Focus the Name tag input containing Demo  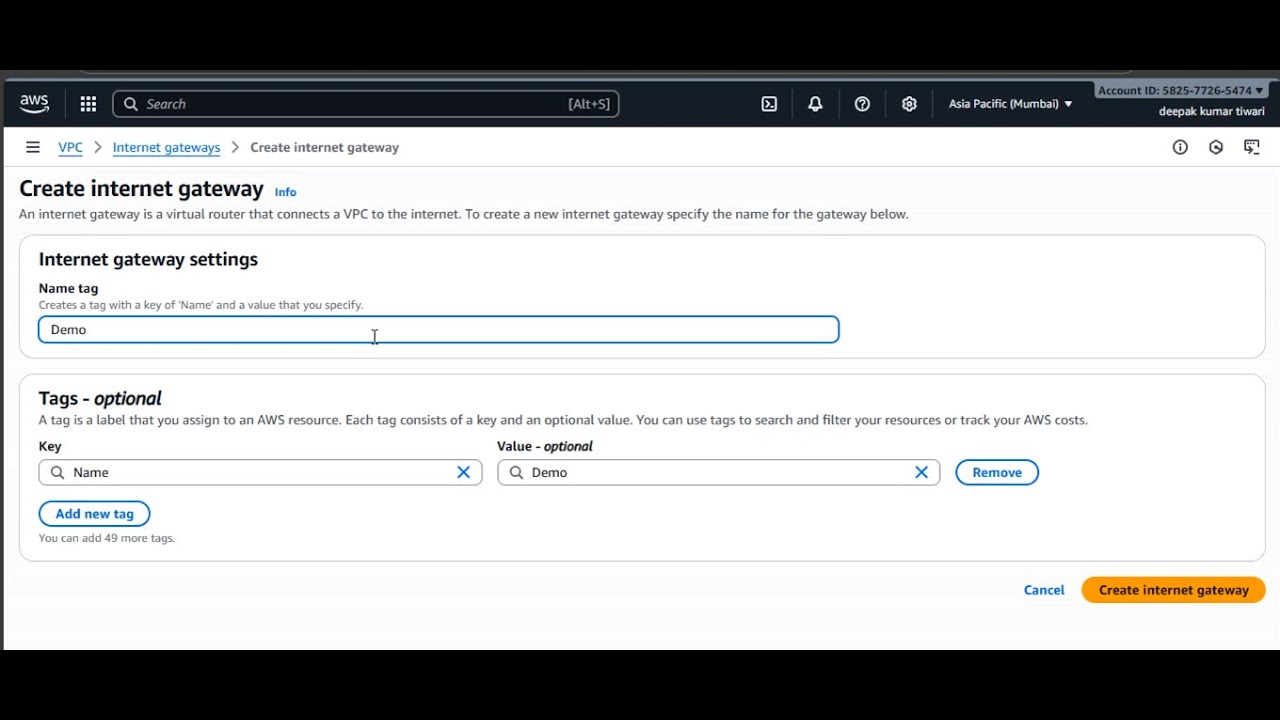pyautogui.click(x=439, y=330)
